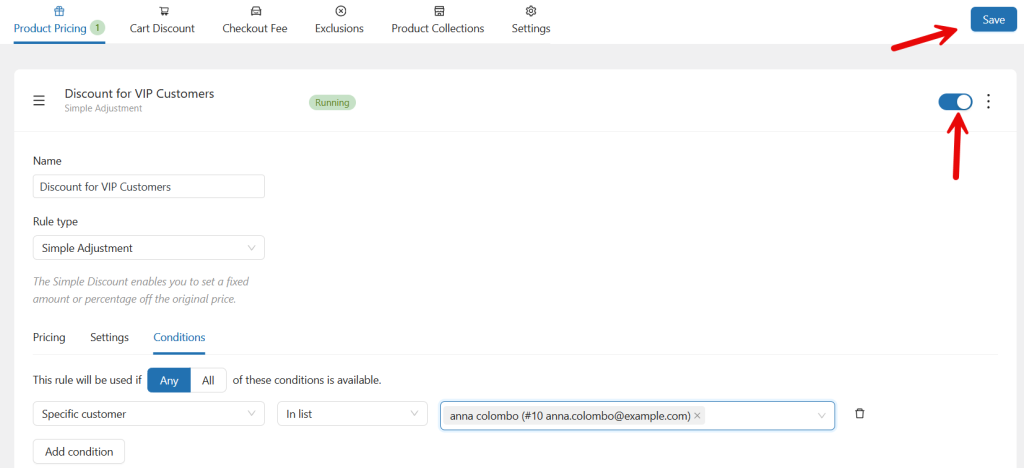Remove anna colombo from the customer list
This screenshot has height=468, width=1024.
(x=697, y=415)
